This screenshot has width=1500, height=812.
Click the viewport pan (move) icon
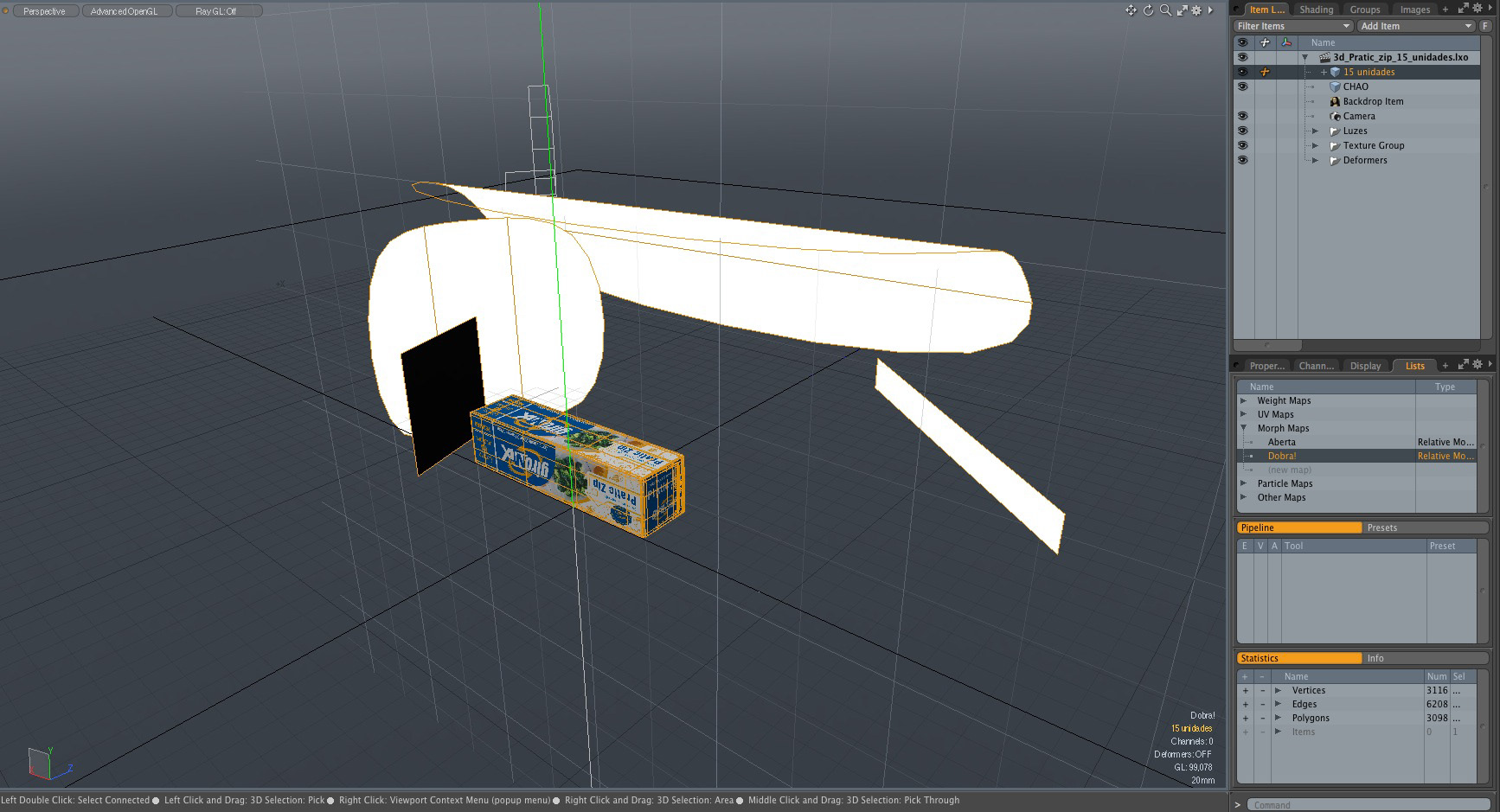(1131, 10)
